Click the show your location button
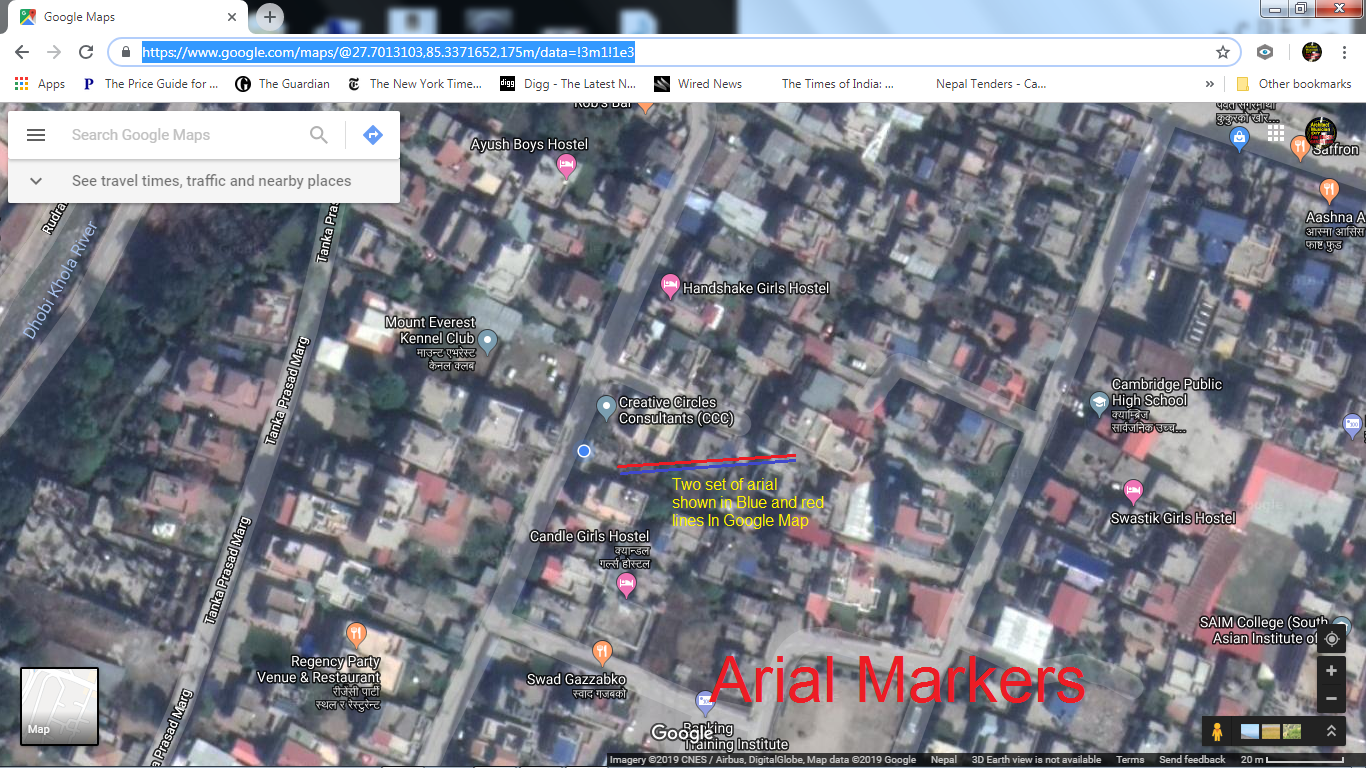1366x768 pixels. tap(1332, 639)
